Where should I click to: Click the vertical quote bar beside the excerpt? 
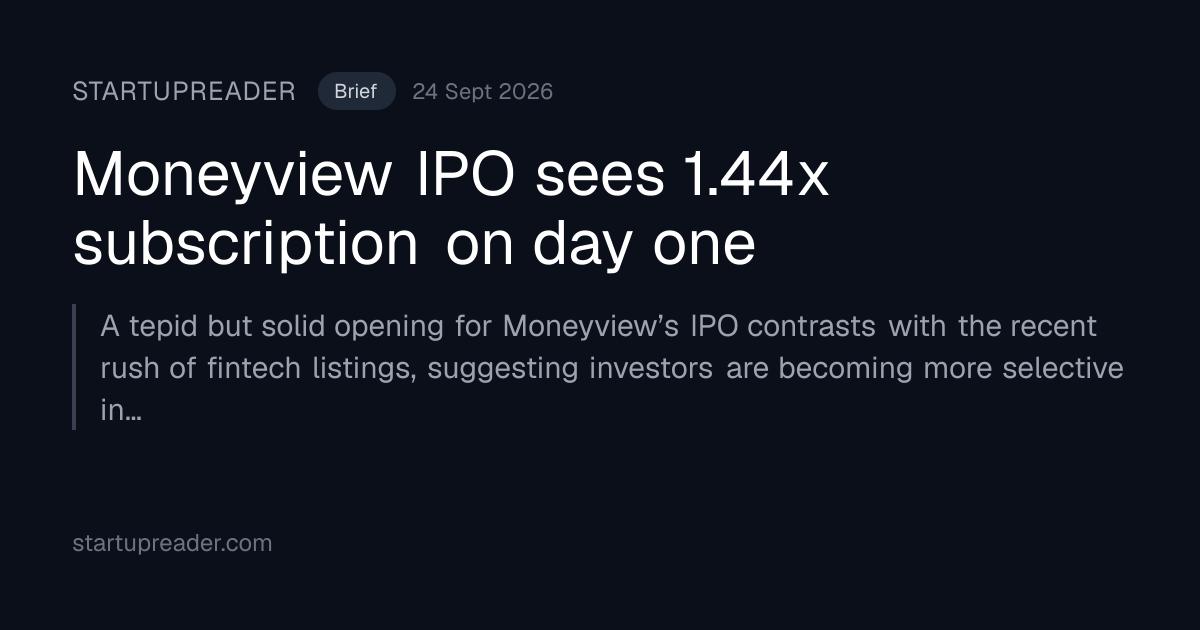[75, 367]
